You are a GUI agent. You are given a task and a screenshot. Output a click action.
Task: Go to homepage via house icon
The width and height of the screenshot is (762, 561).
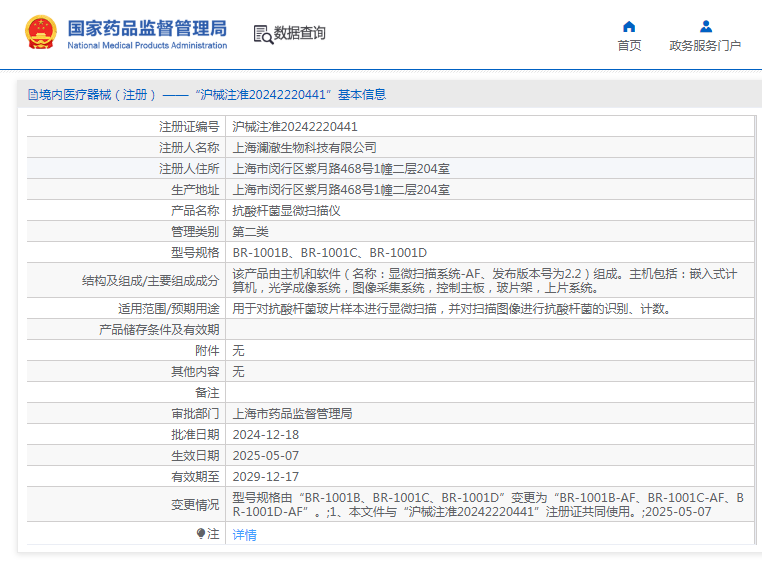(629, 27)
